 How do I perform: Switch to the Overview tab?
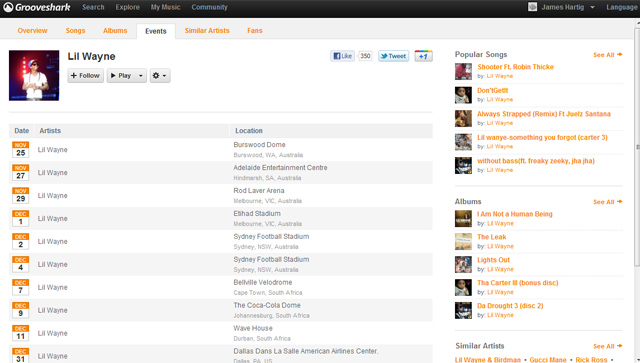click(32, 31)
